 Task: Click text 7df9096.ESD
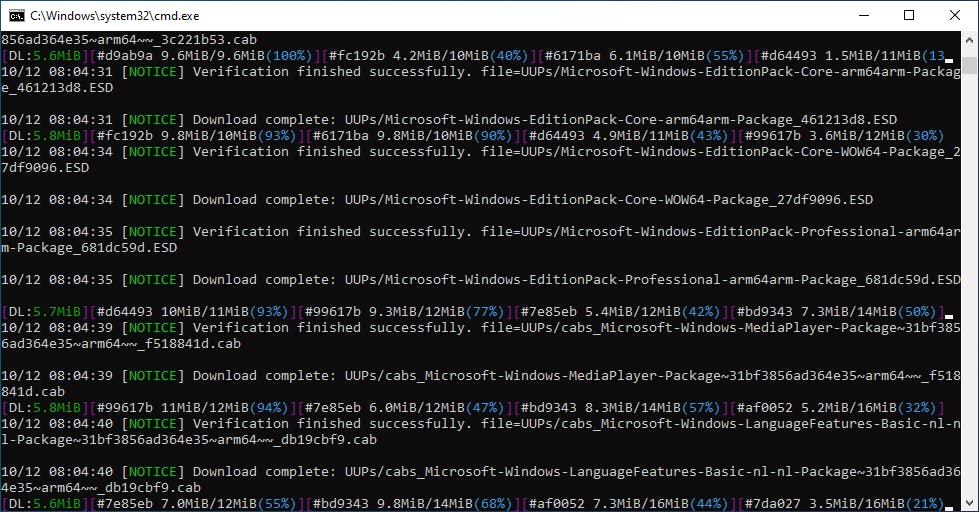pos(45,167)
